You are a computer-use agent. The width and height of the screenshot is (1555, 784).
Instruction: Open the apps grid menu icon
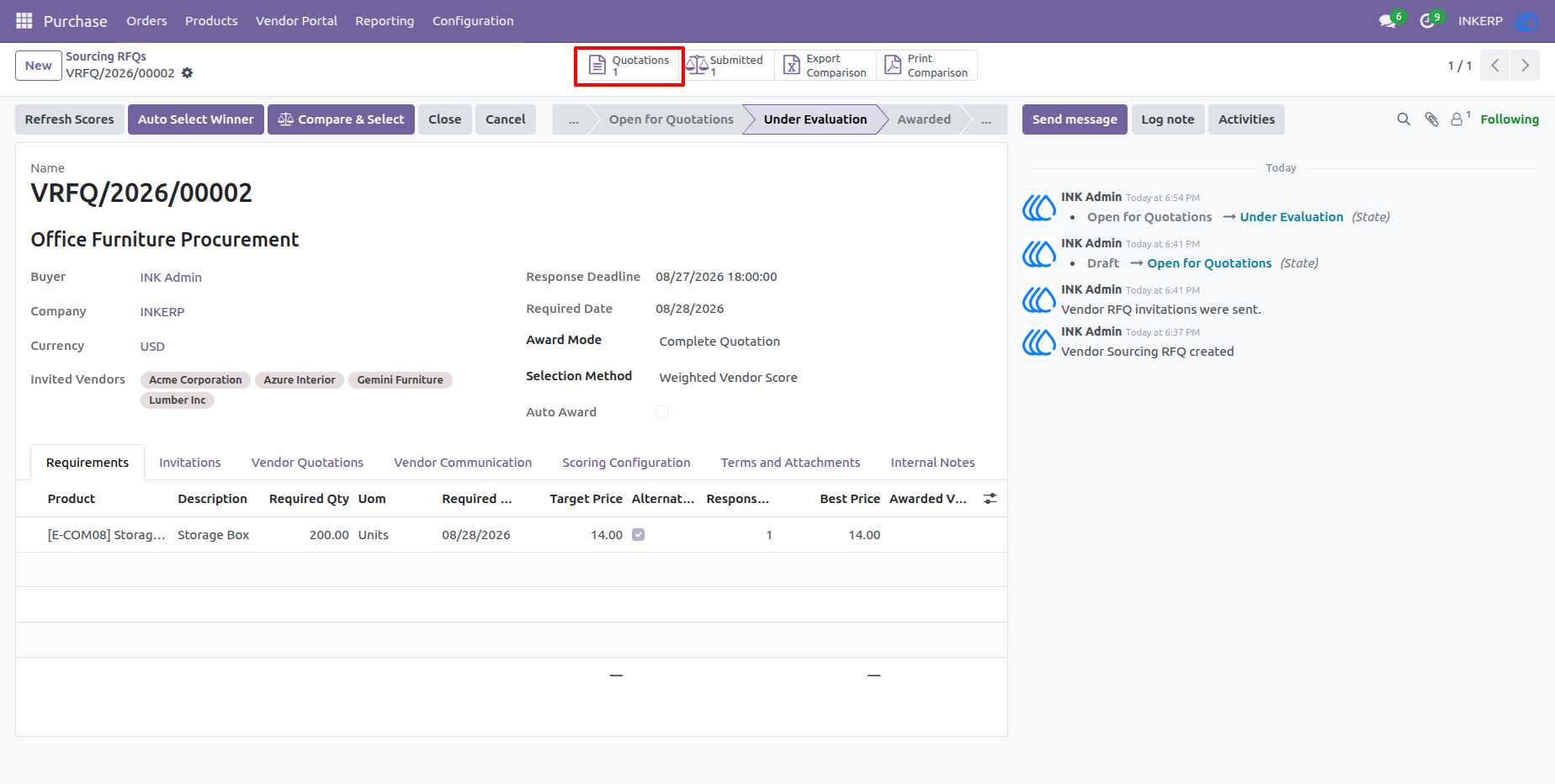24,21
